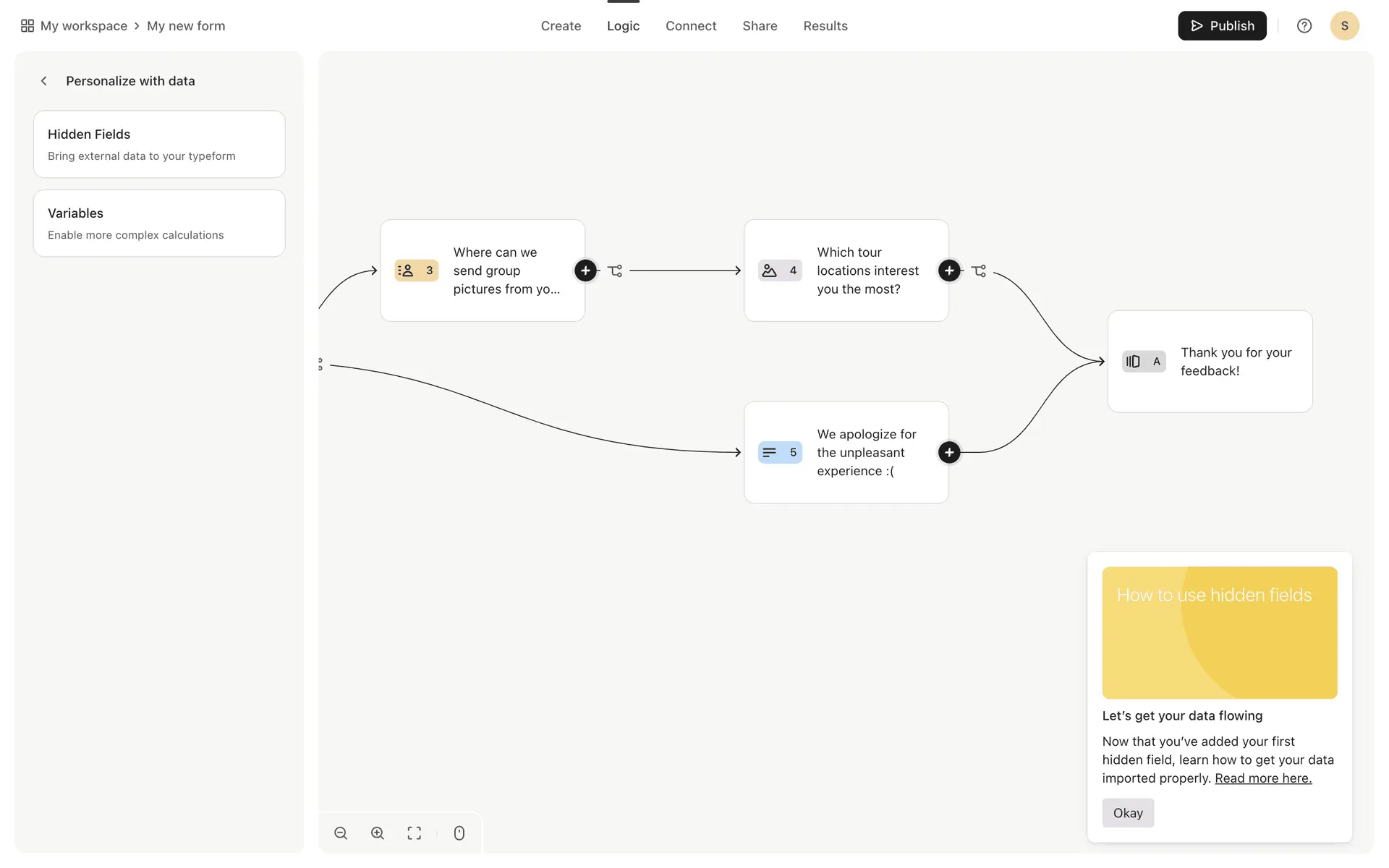This screenshot has width=1389, height=868.
Task: Click the How to use hidden fields thumbnail
Action: (1220, 632)
